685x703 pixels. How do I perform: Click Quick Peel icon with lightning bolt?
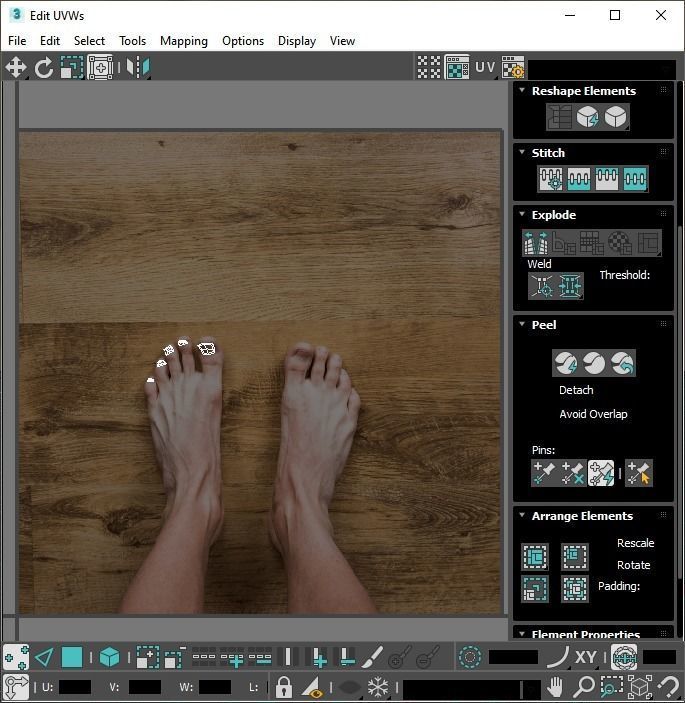coord(565,363)
